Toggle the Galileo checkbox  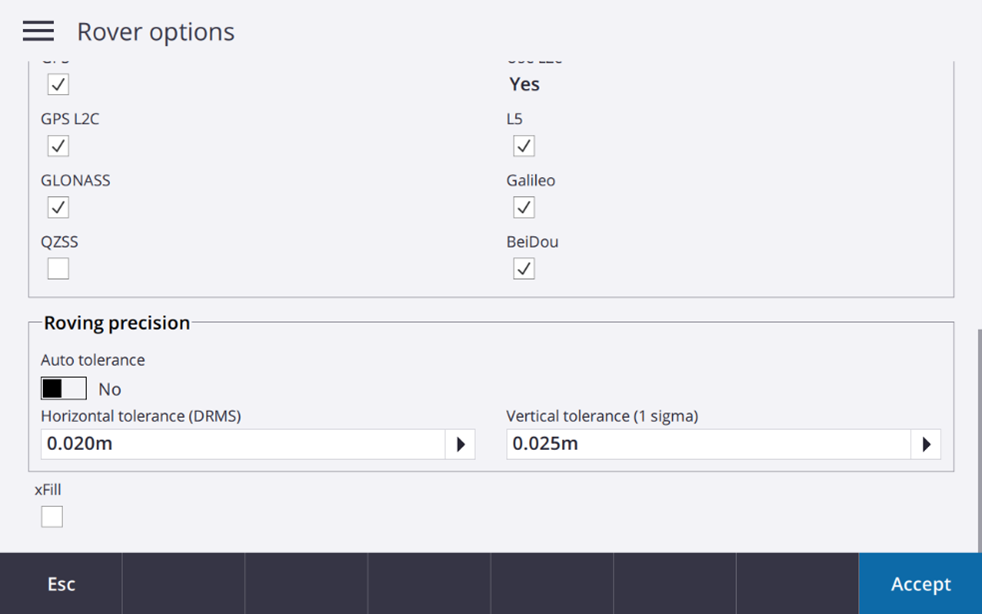(x=524, y=207)
